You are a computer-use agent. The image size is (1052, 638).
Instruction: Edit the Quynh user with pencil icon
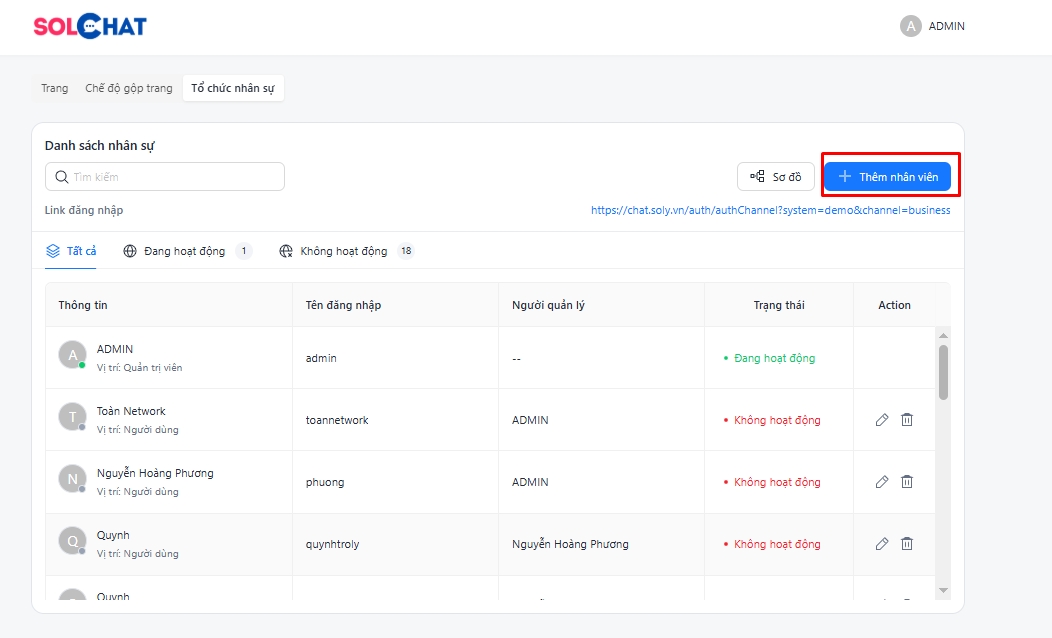882,544
